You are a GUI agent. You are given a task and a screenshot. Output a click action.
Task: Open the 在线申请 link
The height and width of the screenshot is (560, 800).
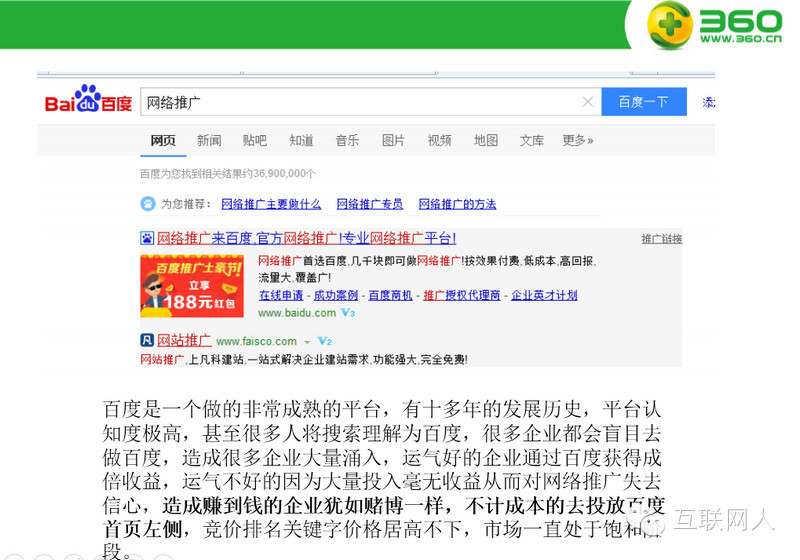tap(281, 295)
